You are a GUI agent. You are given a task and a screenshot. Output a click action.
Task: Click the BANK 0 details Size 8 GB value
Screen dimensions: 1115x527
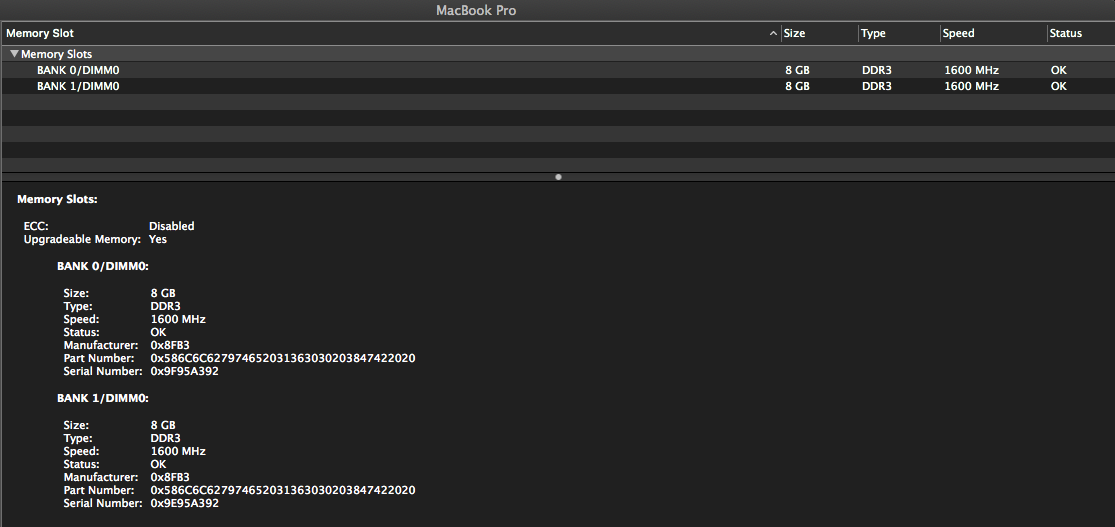163,293
